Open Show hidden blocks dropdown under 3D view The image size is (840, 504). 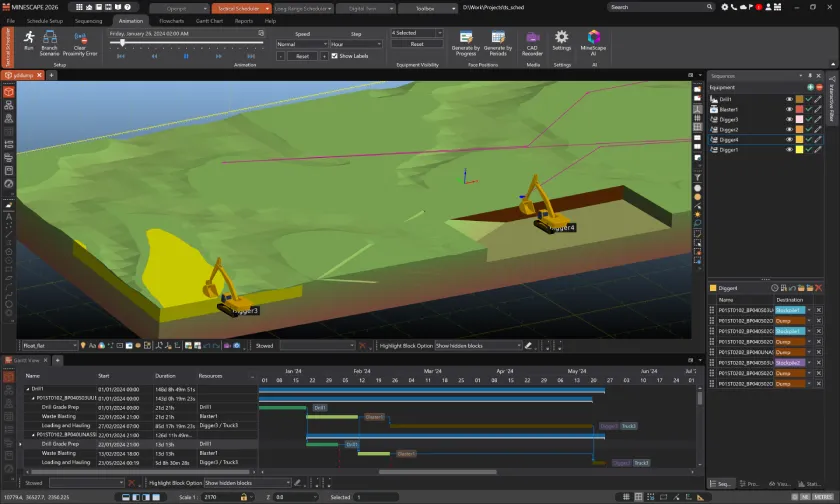(478, 345)
